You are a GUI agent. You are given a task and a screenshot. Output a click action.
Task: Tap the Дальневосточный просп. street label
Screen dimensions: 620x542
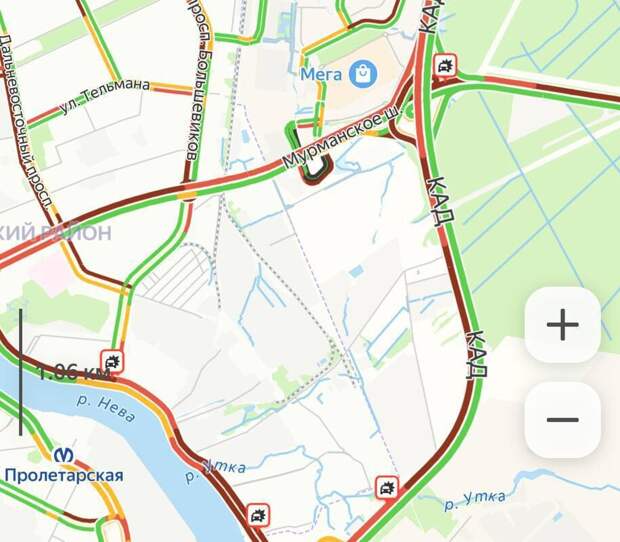pyautogui.click(x=25, y=121)
